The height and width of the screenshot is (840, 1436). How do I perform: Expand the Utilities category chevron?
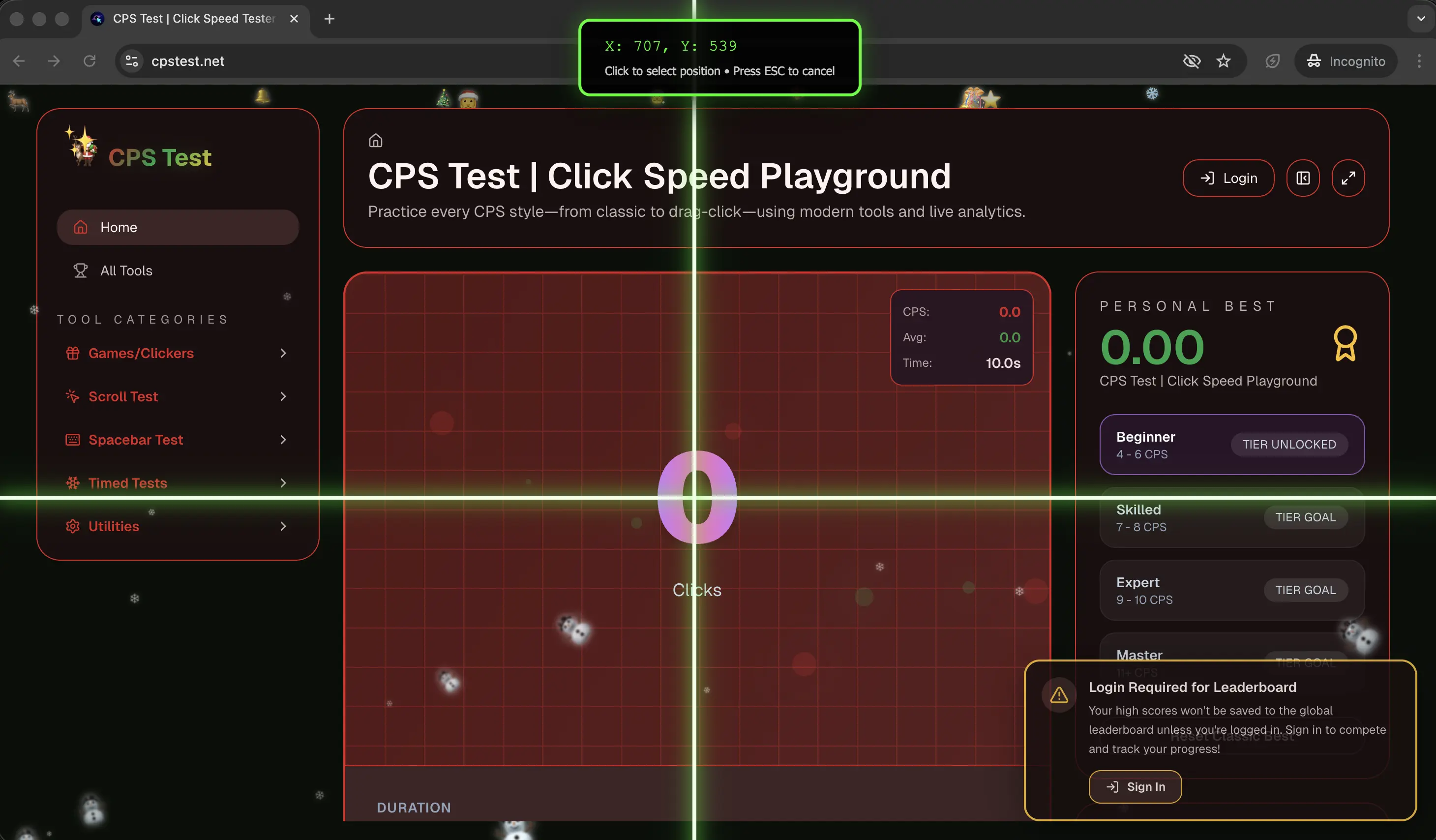pyautogui.click(x=283, y=527)
